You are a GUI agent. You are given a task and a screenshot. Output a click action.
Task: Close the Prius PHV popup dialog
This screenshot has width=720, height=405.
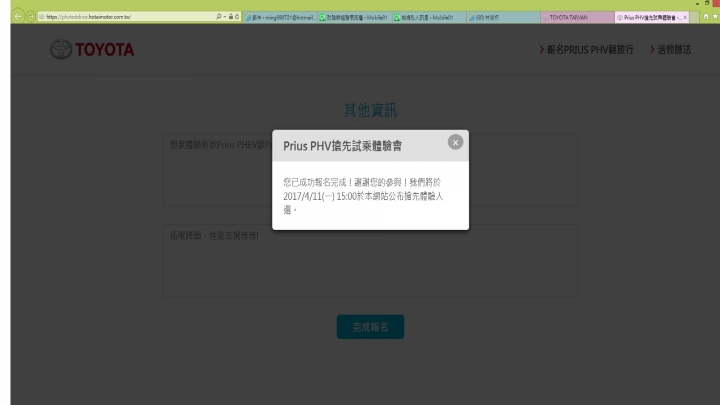click(455, 142)
